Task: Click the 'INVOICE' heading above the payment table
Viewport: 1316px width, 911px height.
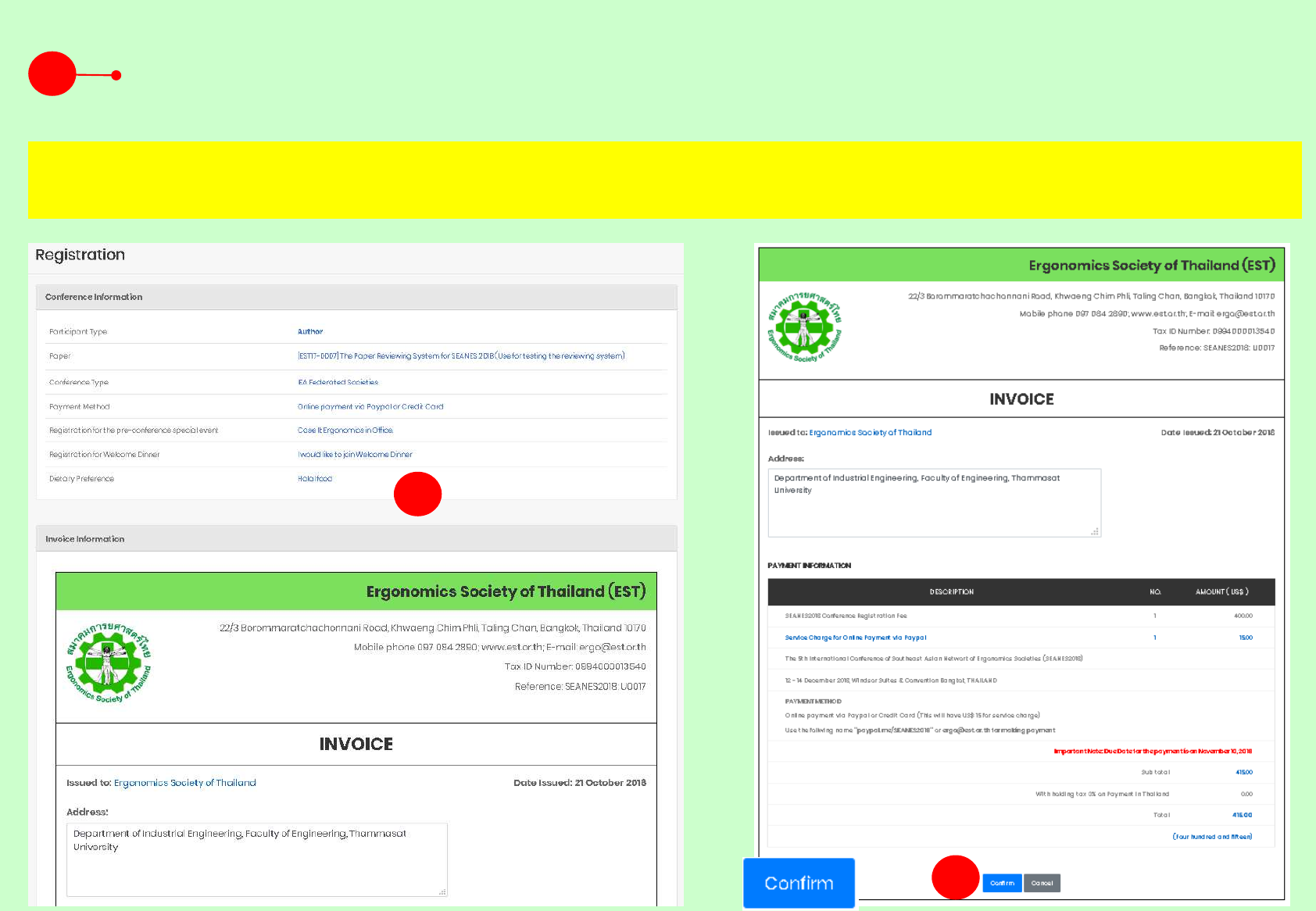Action: [1021, 399]
